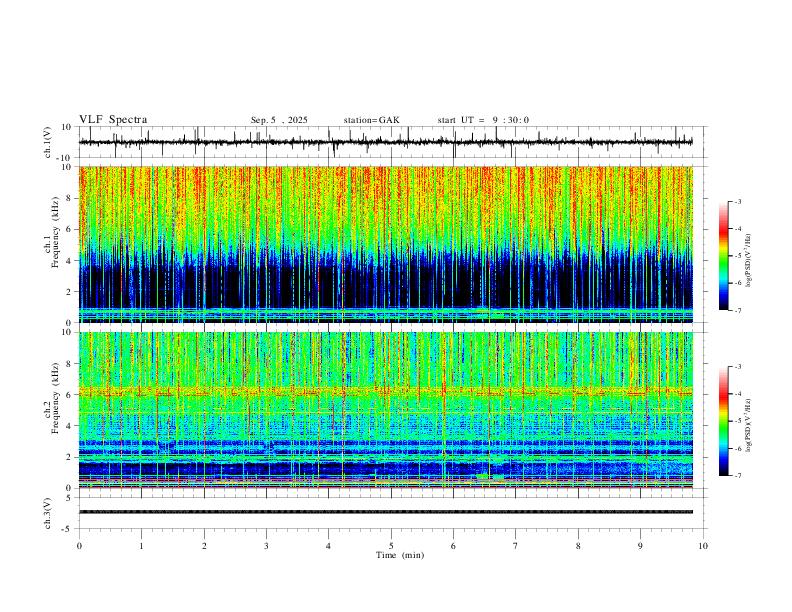Select the ch.1 "Frequency (kHz)" axis label
792x612 pixels.
55,232
